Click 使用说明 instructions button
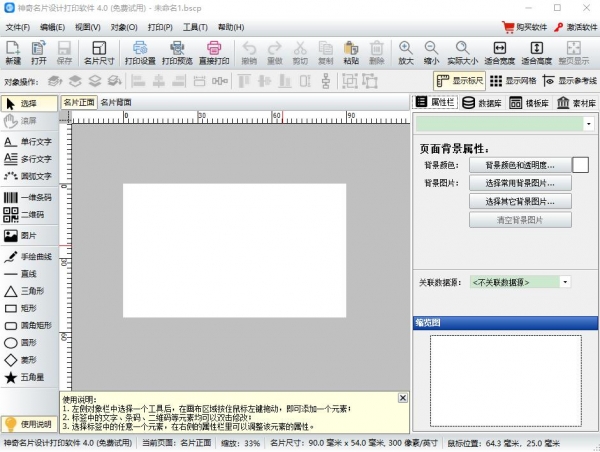The height and width of the screenshot is (452, 600). [x=29, y=424]
